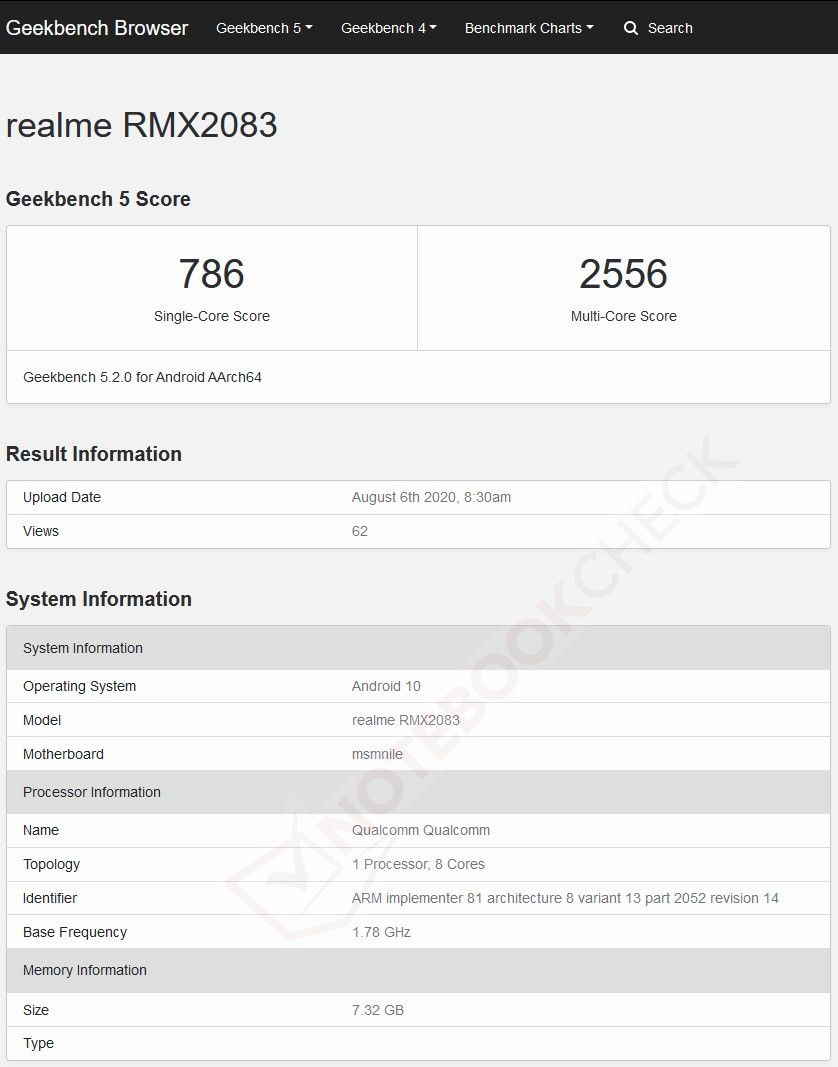Click the Result Information heading

click(x=94, y=454)
